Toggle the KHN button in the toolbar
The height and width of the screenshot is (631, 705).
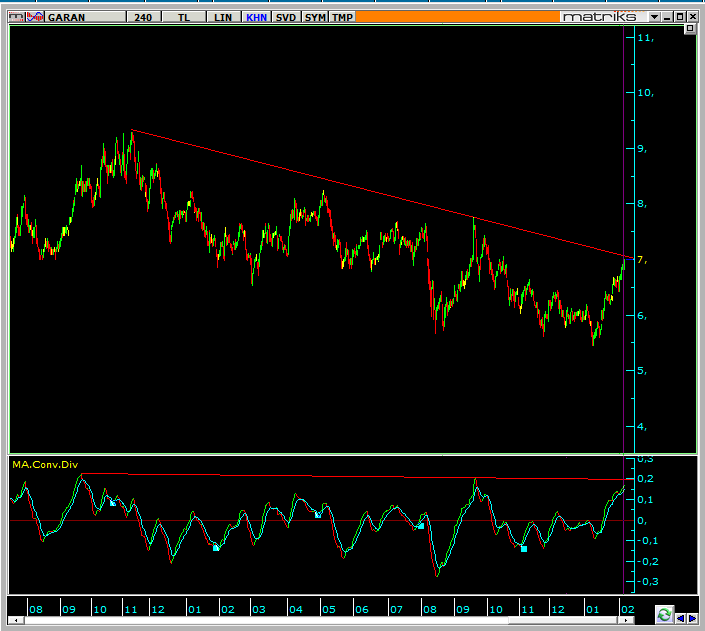tap(257, 17)
